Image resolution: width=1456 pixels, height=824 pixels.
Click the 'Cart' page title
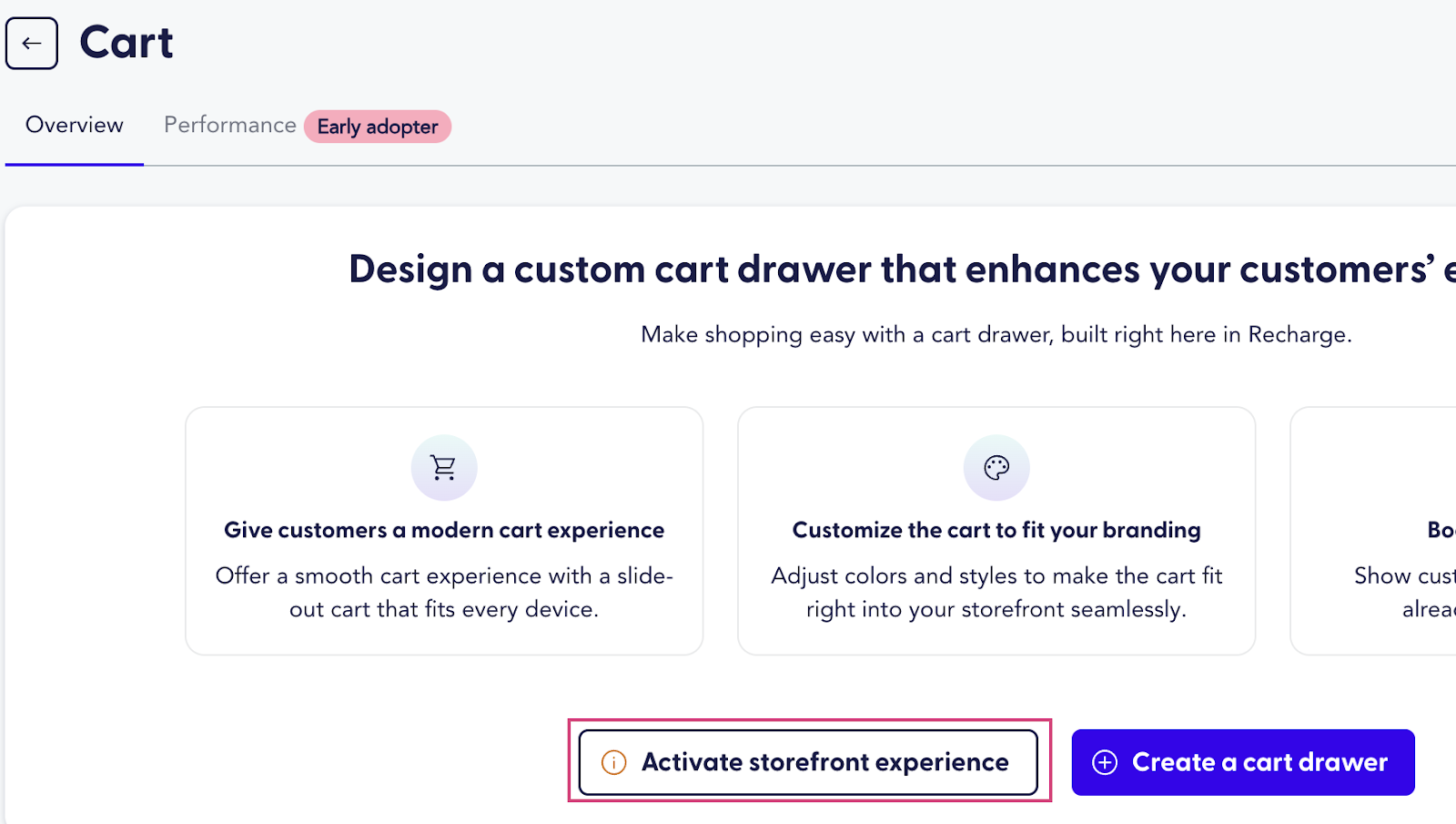[x=126, y=43]
